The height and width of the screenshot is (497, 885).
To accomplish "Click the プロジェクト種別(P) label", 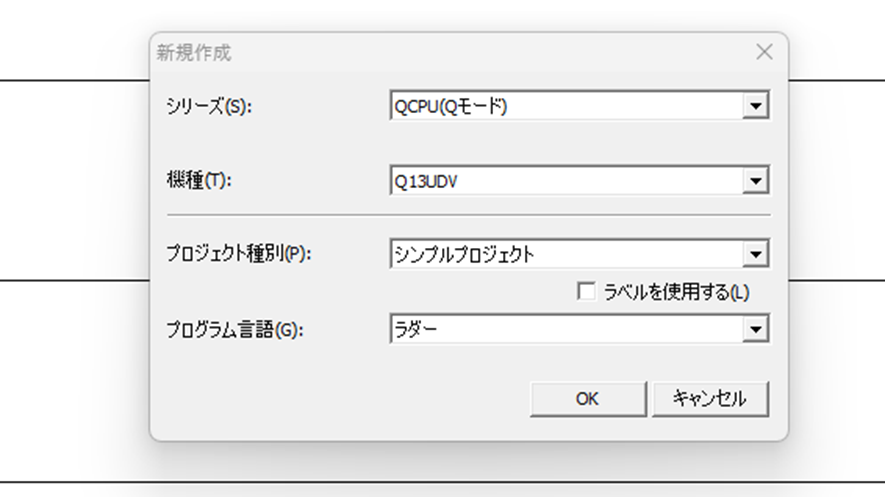I will click(239, 254).
